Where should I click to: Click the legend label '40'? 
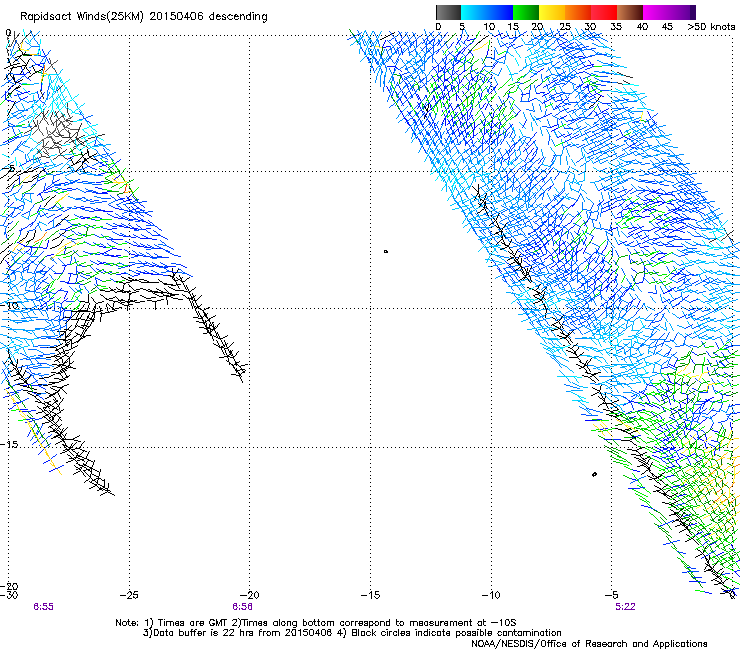coord(642,27)
